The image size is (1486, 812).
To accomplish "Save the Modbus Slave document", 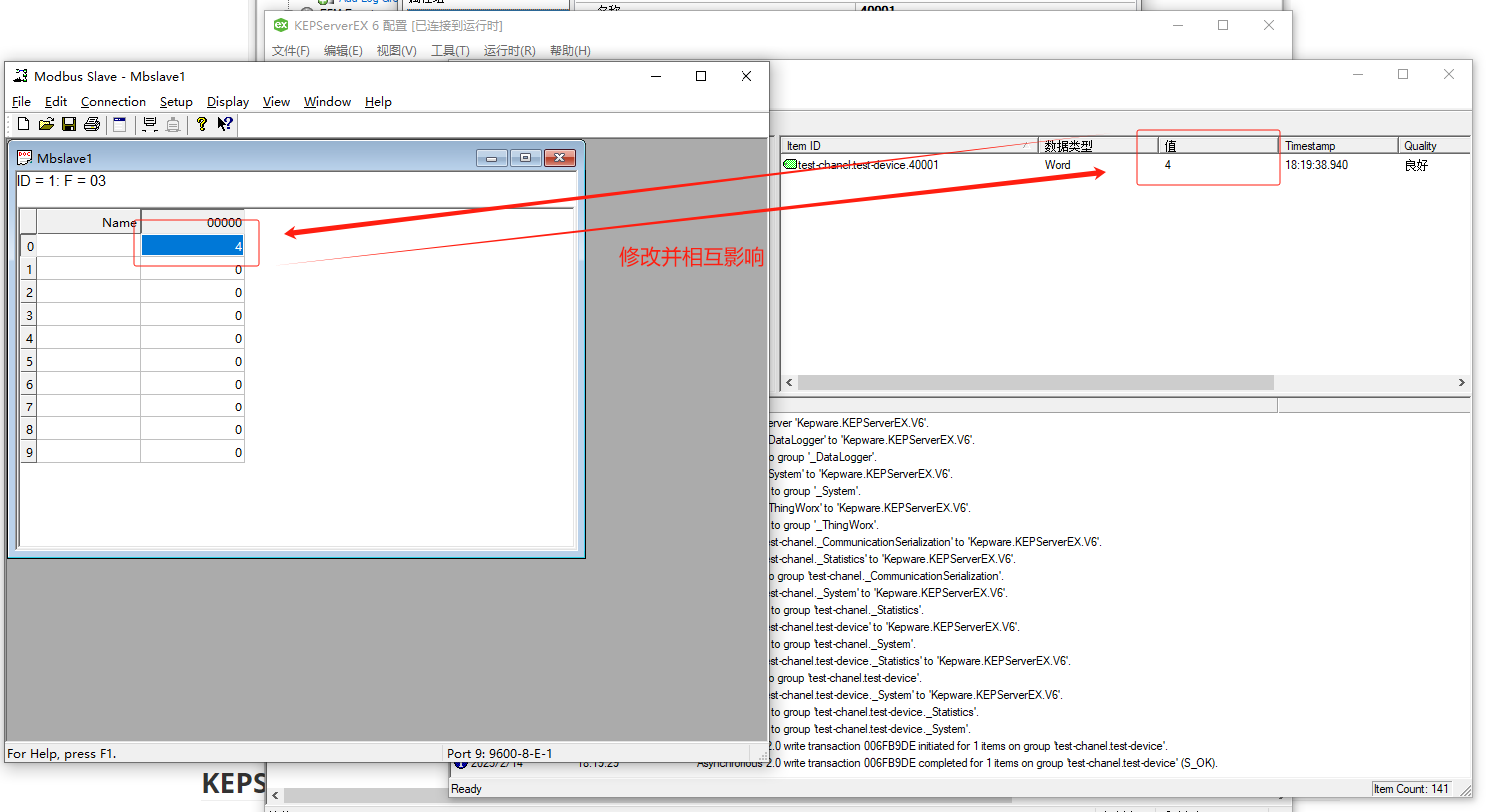I will (x=69, y=124).
